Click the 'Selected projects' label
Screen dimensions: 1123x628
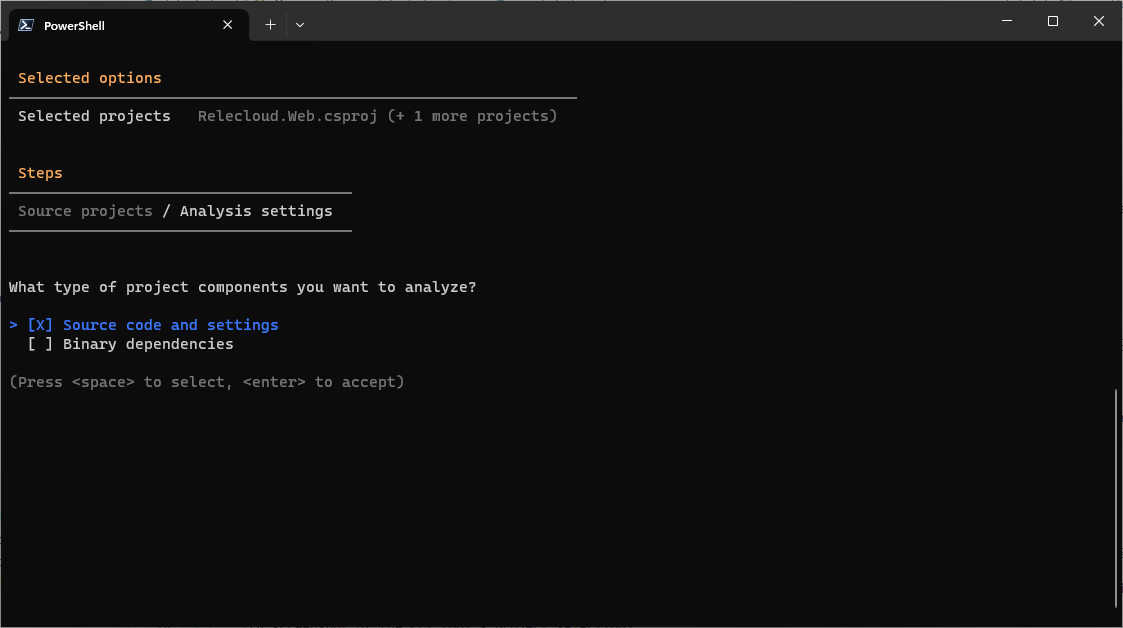(x=94, y=115)
